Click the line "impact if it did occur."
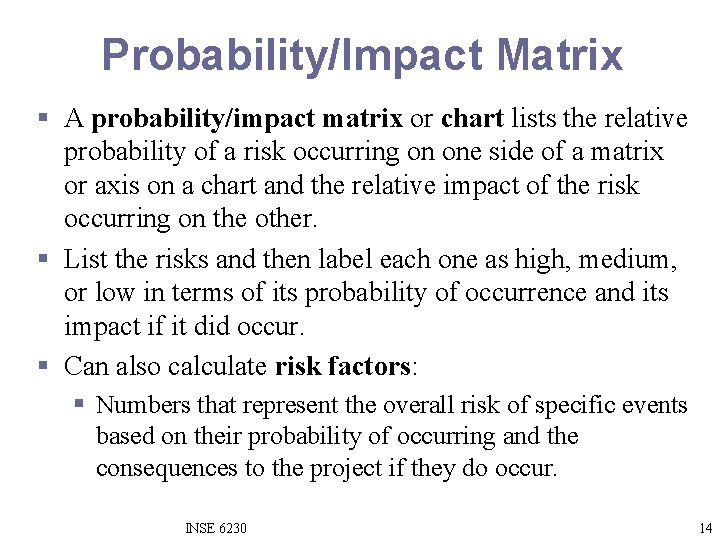Image resolution: width=720 pixels, height=540 pixels. (x=184, y=327)
